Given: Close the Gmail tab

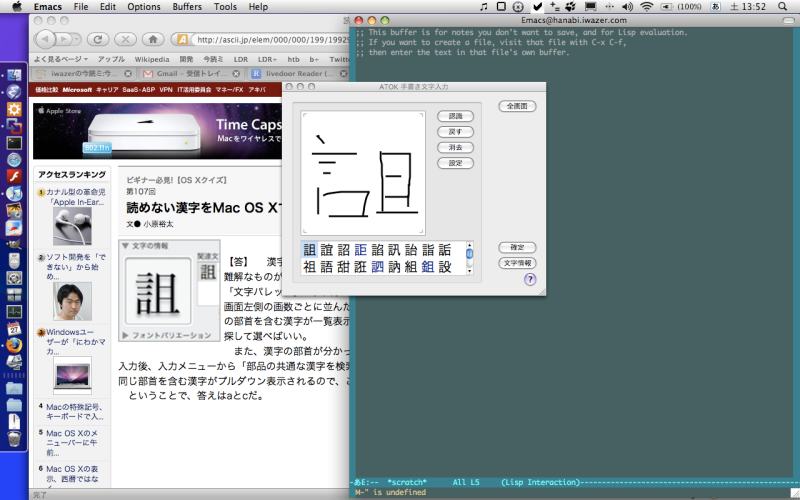Looking at the screenshot, I should (x=236, y=73).
